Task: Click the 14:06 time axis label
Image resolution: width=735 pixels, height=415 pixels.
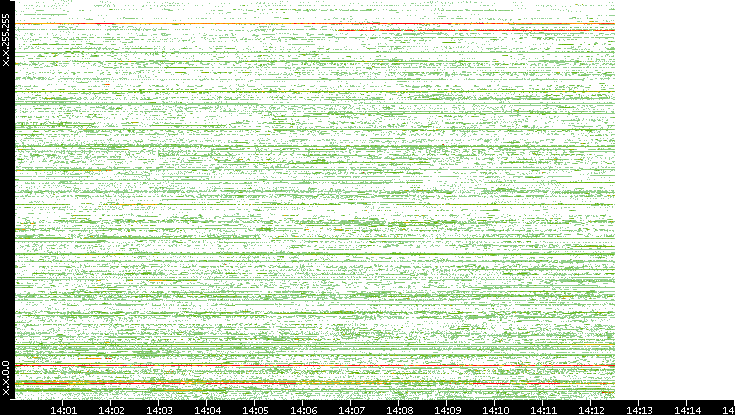Action: (x=303, y=410)
